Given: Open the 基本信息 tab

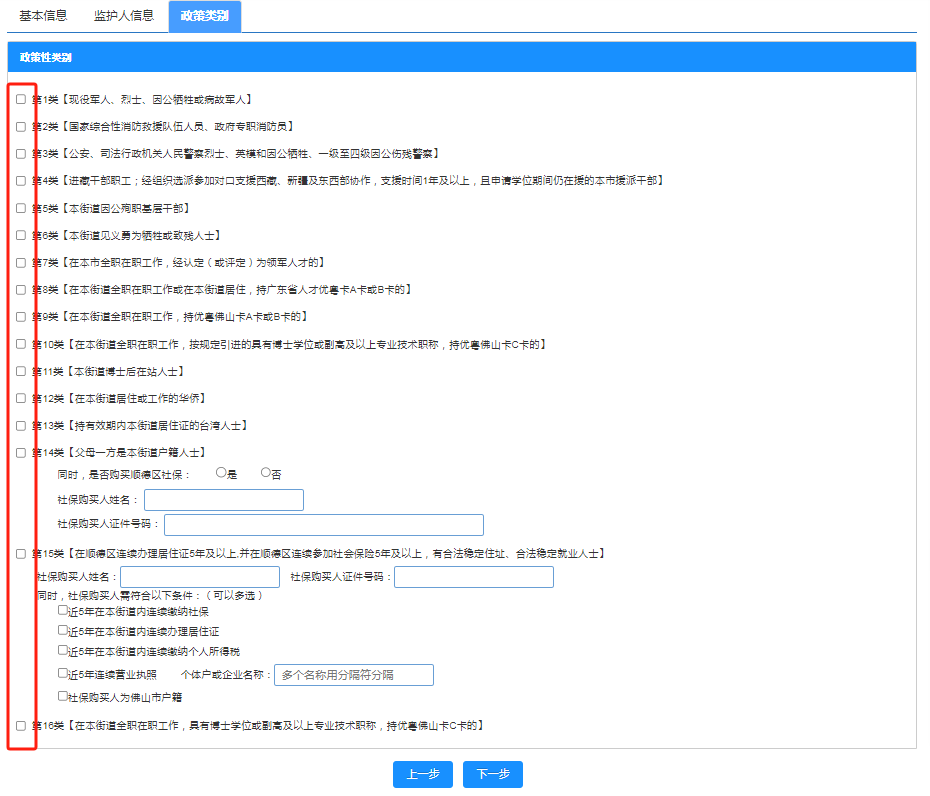Looking at the screenshot, I should pos(43,17).
